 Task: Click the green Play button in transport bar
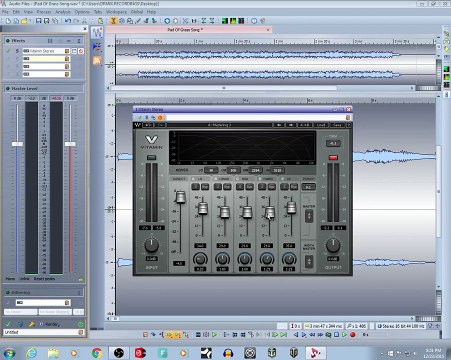pyautogui.click(x=345, y=334)
